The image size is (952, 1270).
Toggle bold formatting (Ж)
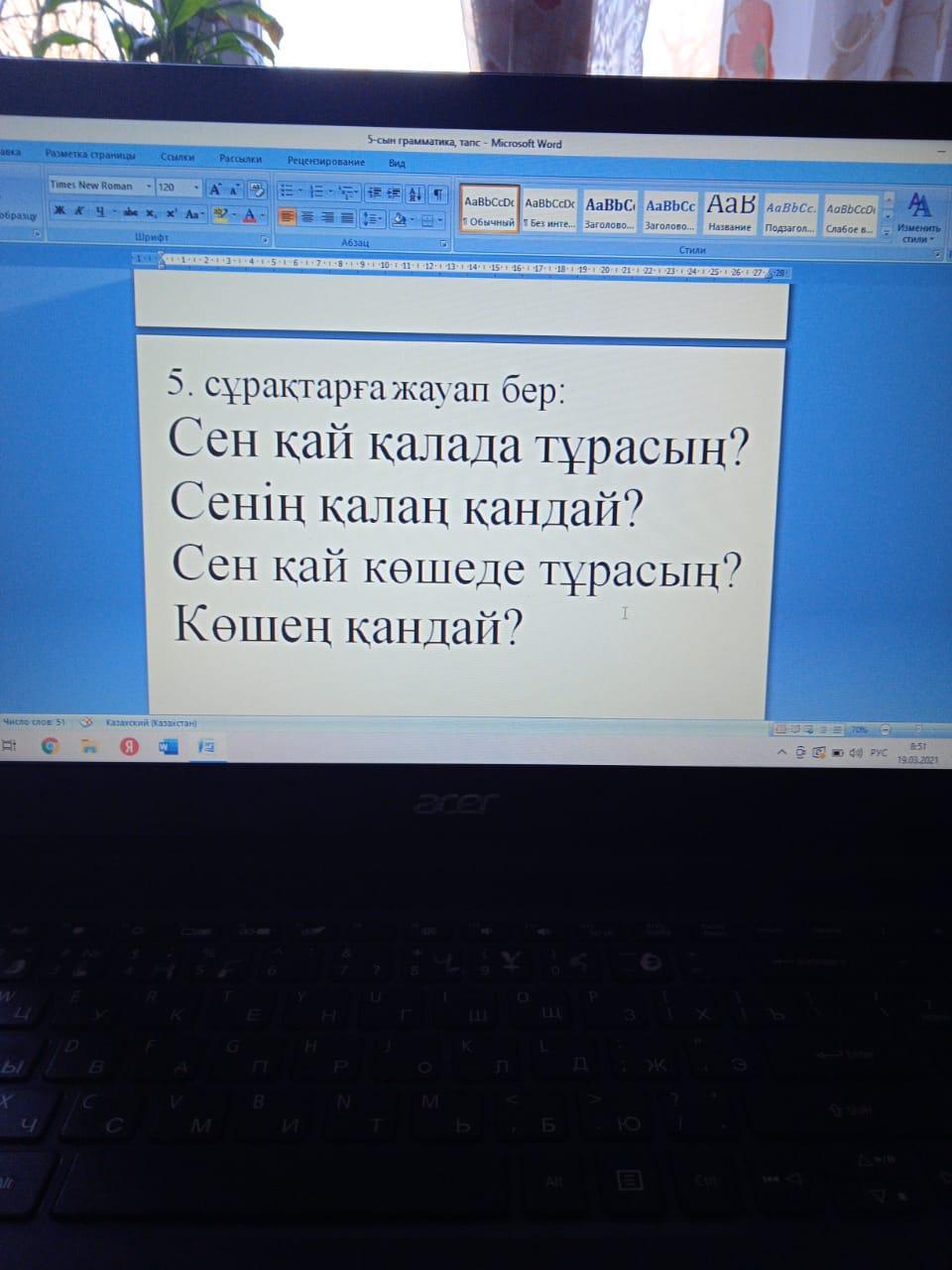(59, 212)
